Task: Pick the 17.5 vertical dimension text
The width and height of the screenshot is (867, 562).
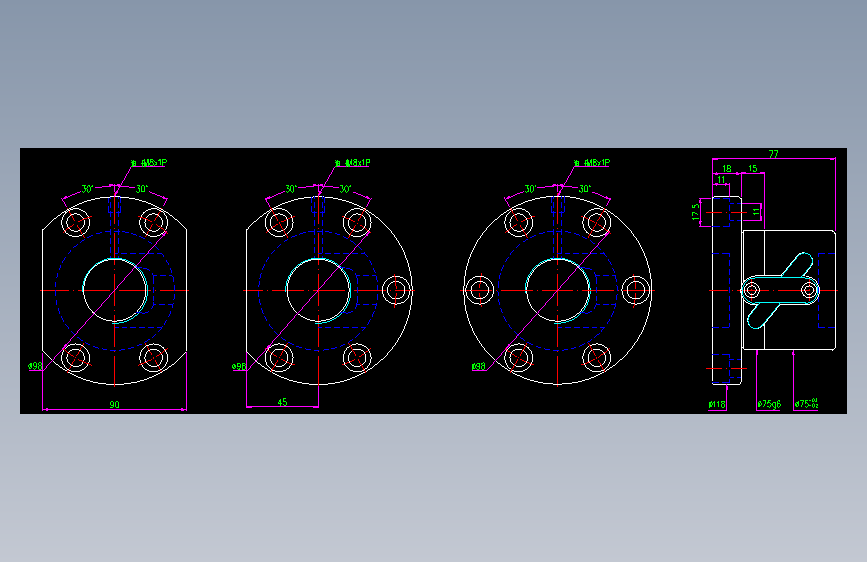Action: pyautogui.click(x=696, y=212)
